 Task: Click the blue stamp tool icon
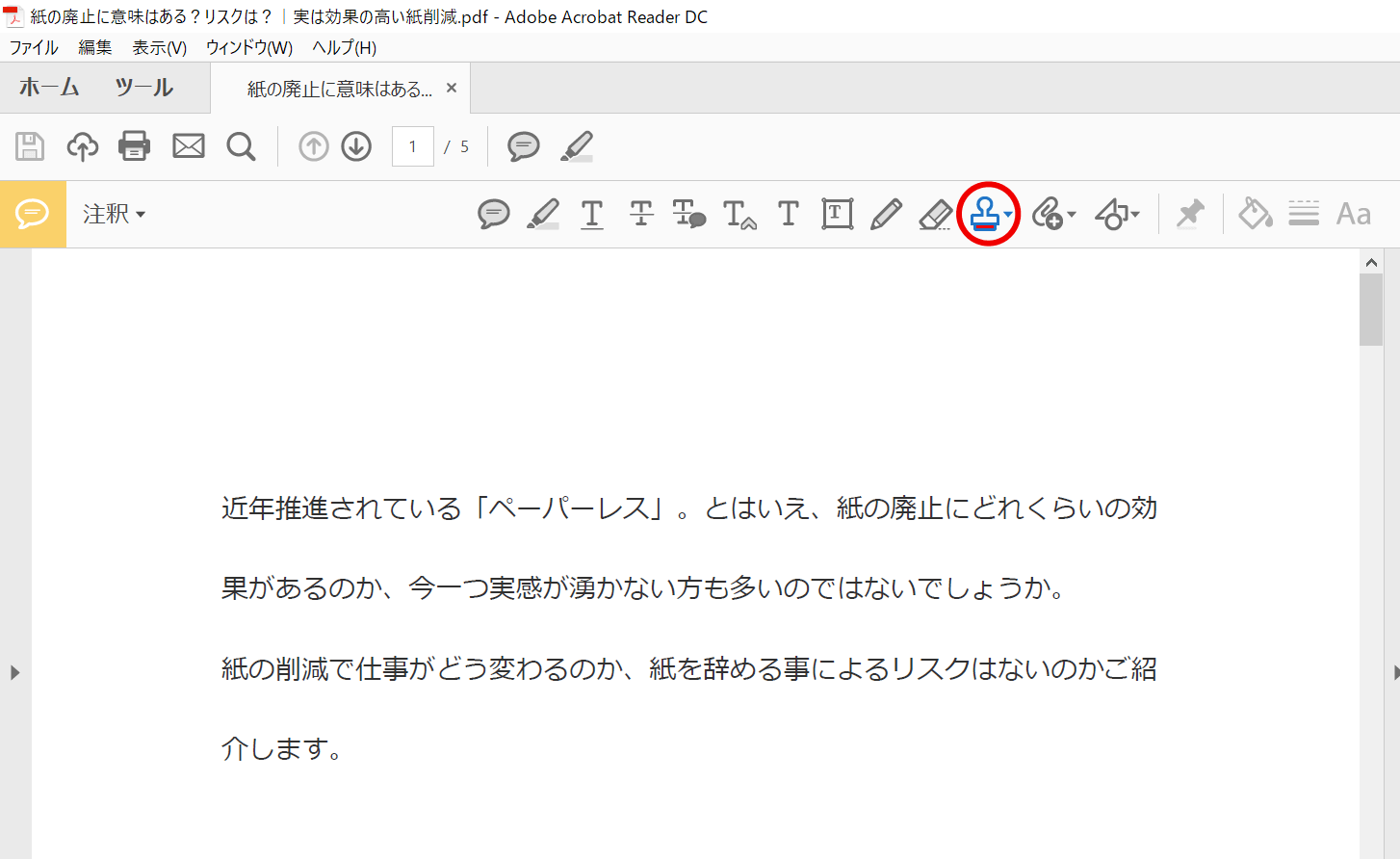pos(984,214)
